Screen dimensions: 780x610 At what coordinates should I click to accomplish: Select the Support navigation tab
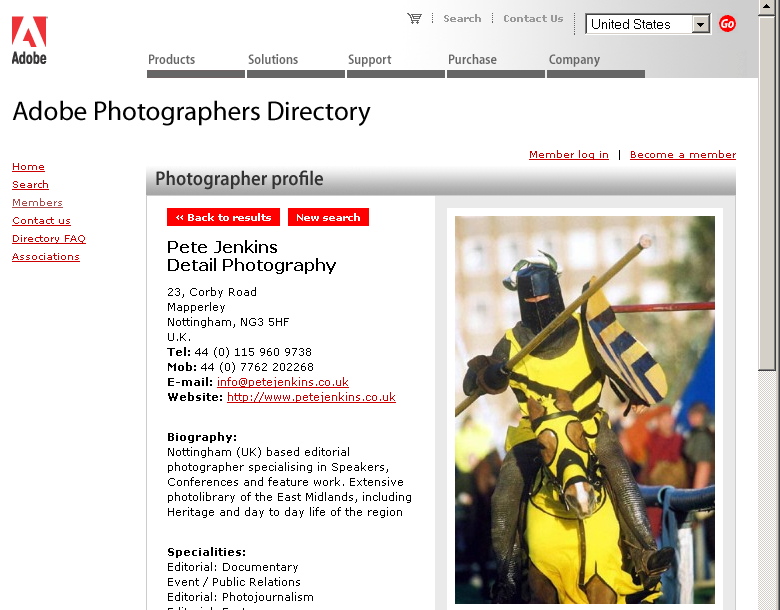(369, 60)
